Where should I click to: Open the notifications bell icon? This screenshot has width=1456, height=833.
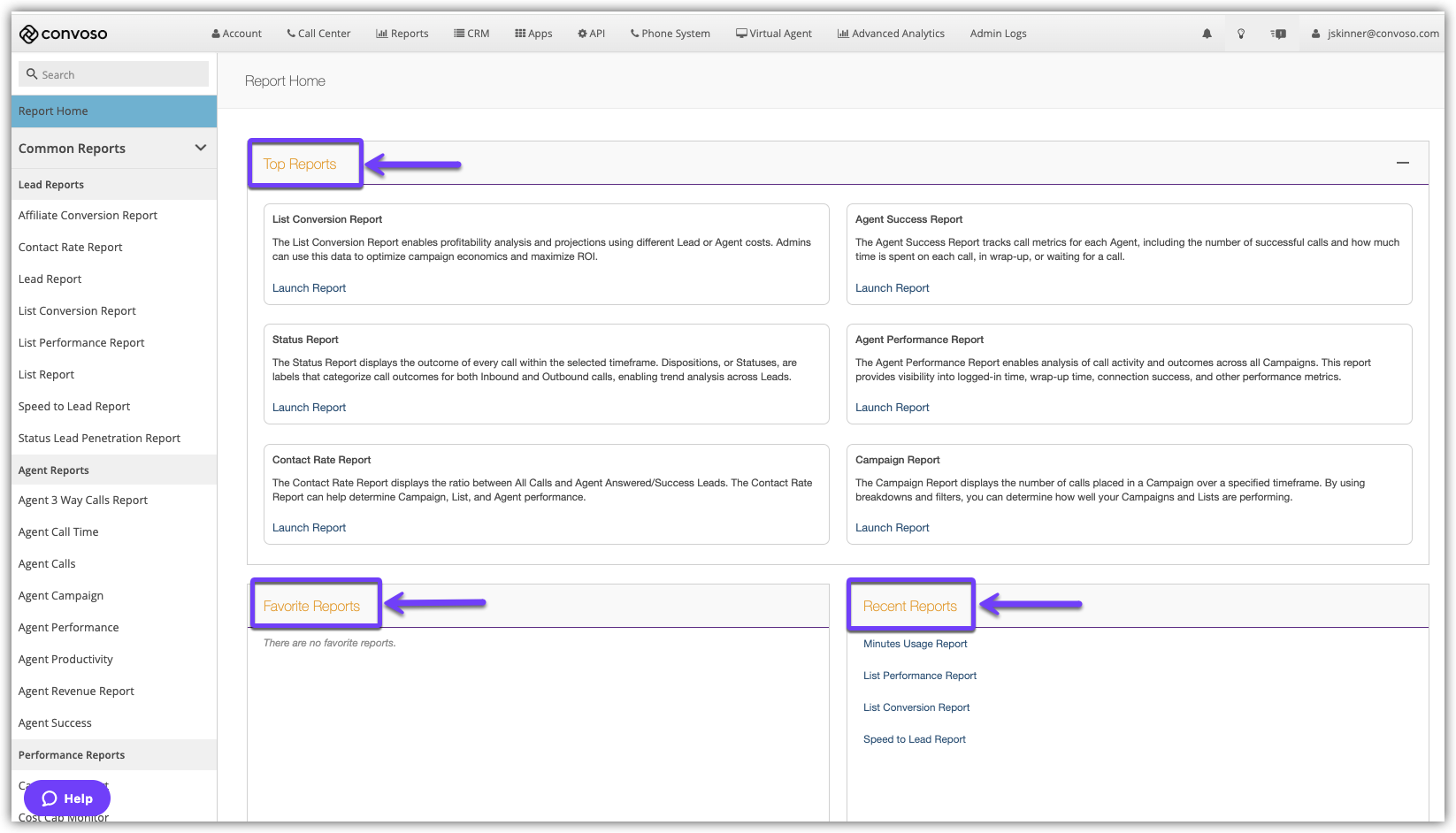click(x=1207, y=34)
